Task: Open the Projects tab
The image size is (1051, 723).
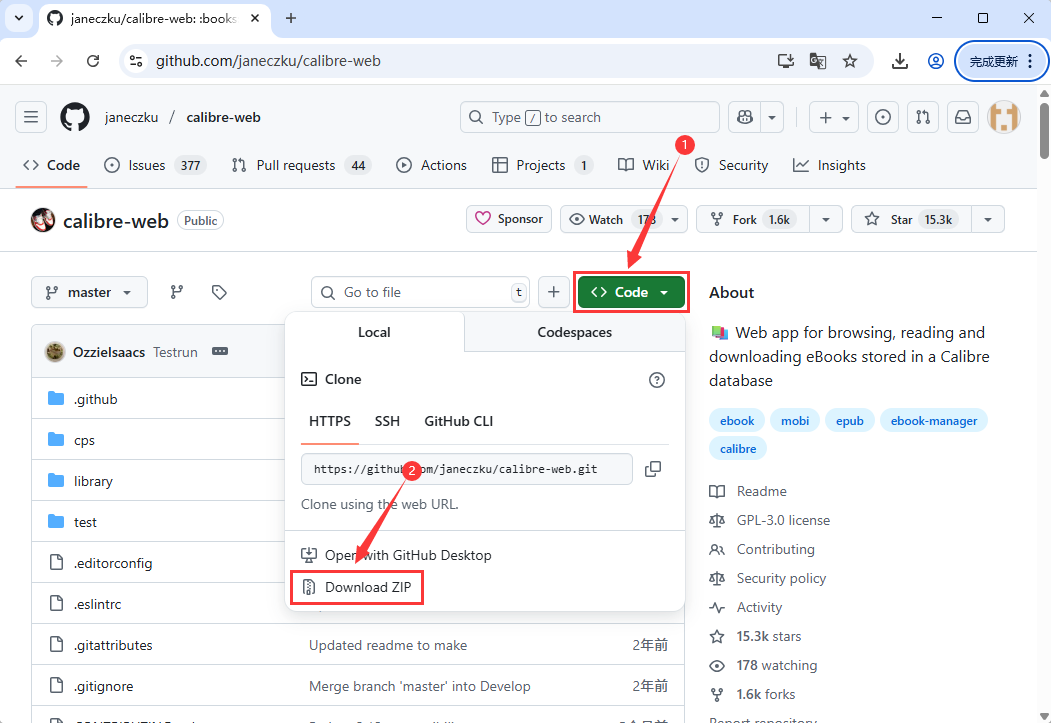Action: click(x=542, y=165)
